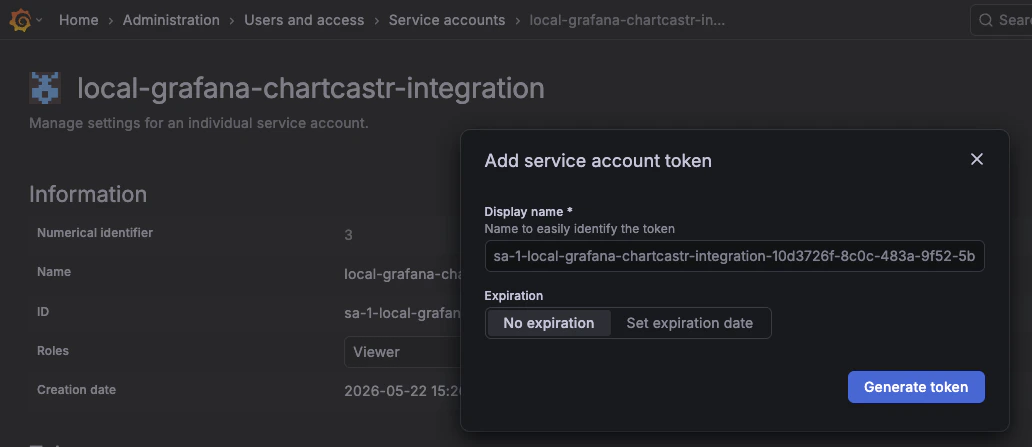Open the Users and access breadcrumb

pos(304,20)
